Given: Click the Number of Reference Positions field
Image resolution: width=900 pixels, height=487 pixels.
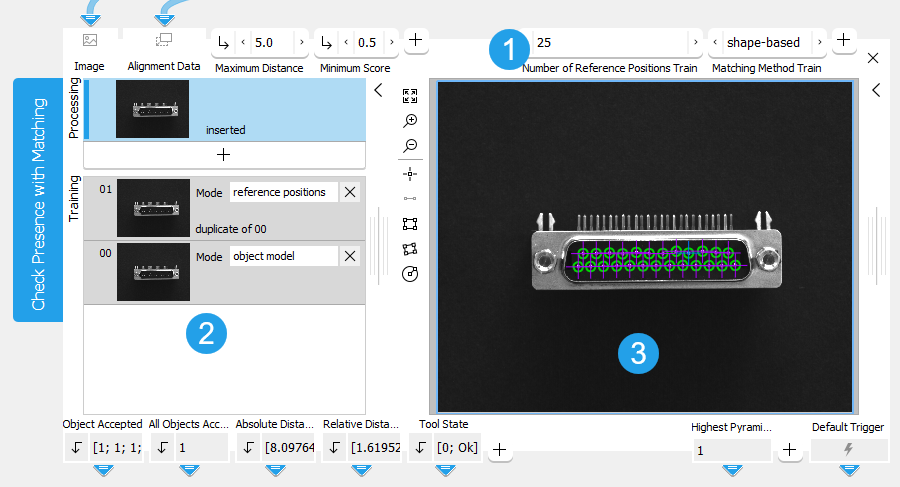Looking at the screenshot, I should [610, 42].
